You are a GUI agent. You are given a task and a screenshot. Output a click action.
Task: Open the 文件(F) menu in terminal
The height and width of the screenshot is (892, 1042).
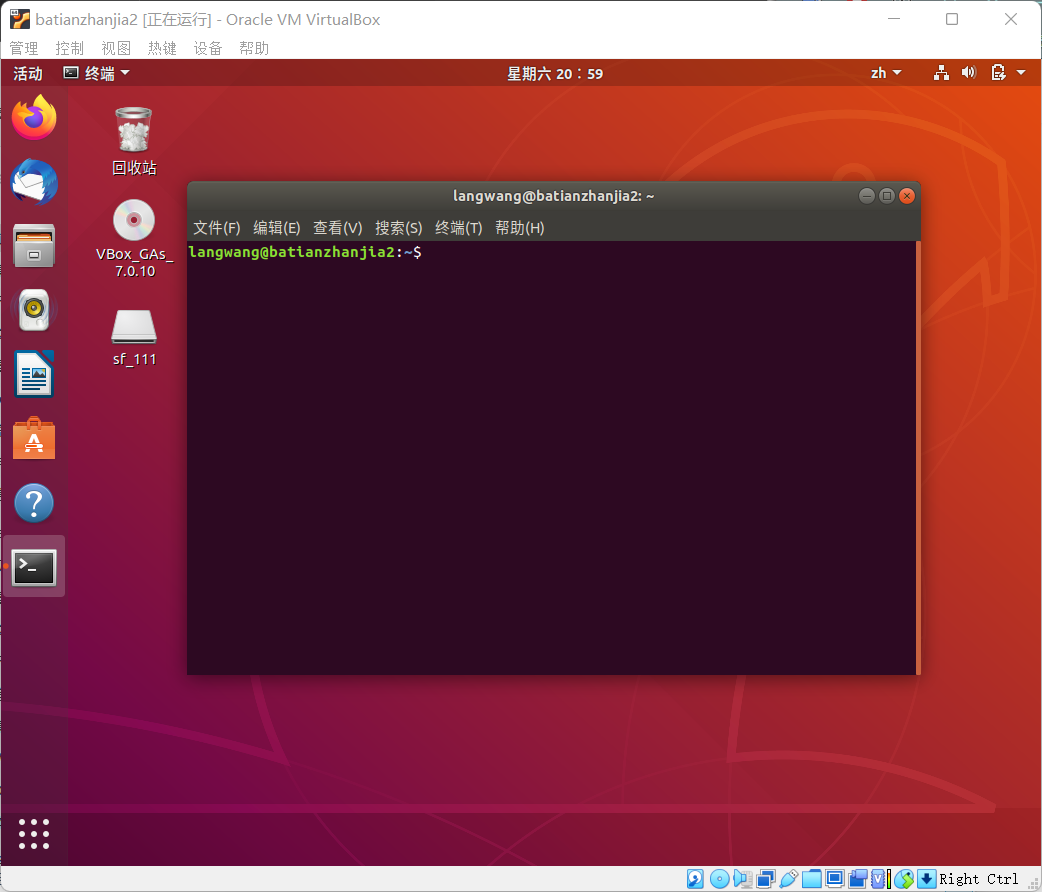(217, 228)
